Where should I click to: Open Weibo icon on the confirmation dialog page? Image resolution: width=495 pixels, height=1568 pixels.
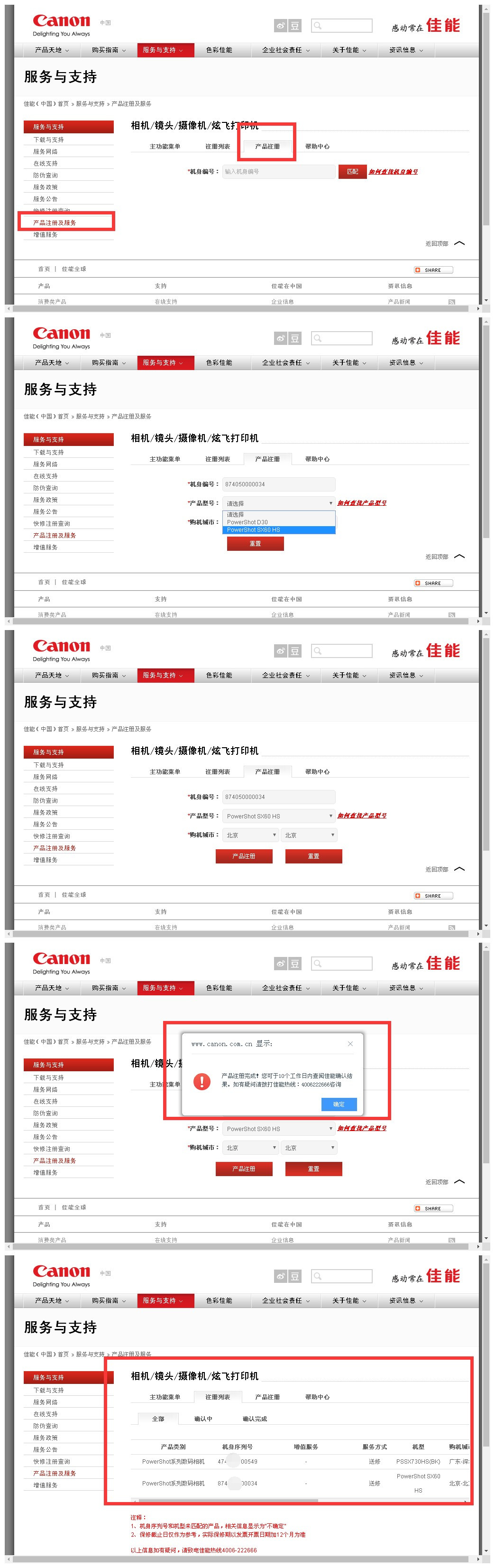click(x=280, y=964)
